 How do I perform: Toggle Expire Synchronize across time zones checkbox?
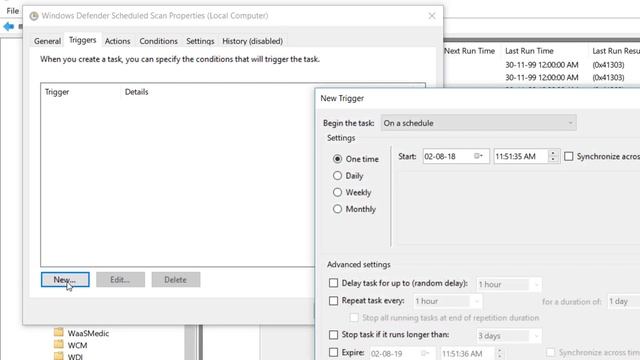551,352
